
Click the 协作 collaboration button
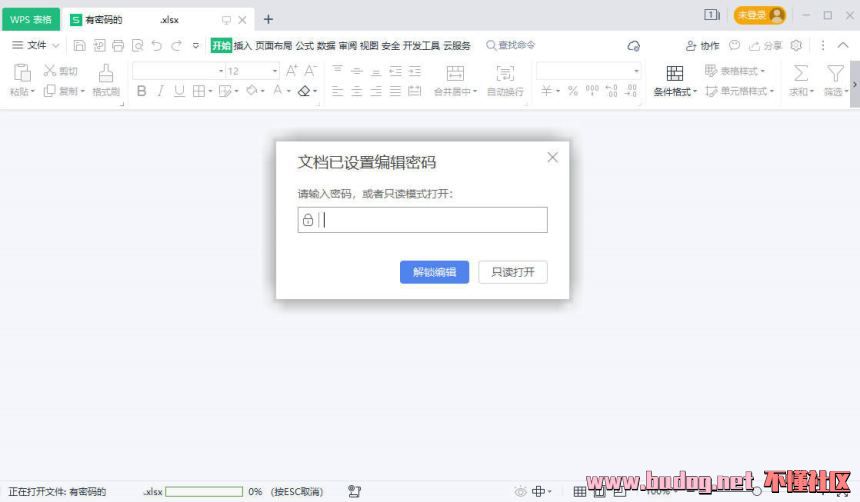703,46
